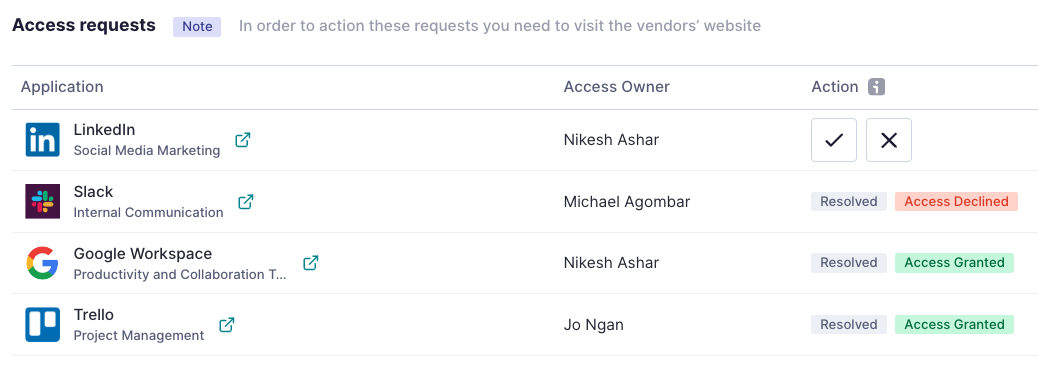The image size is (1038, 368).
Task: Open Google Workspace external link icon
Action: coord(310,263)
